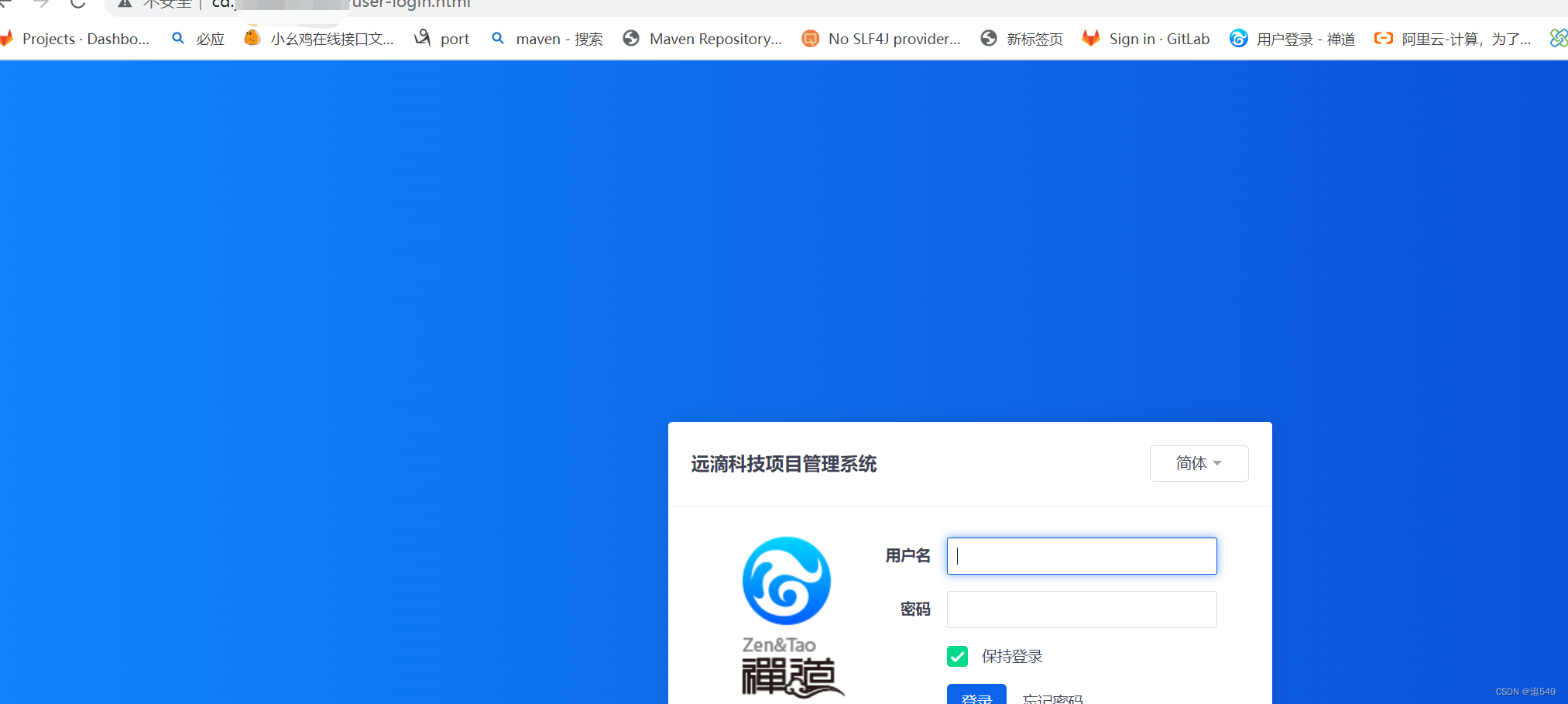Click the GitLab fox icon beside Sign in
The height and width of the screenshot is (704, 1568).
coord(1091,38)
